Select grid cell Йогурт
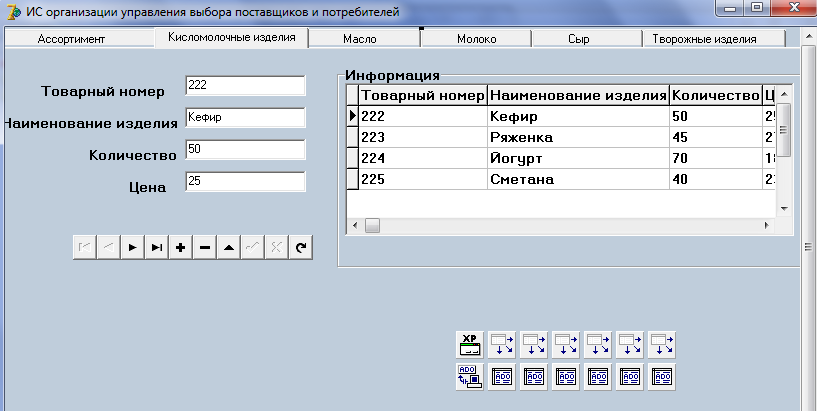This screenshot has width=817, height=411. tap(578, 158)
